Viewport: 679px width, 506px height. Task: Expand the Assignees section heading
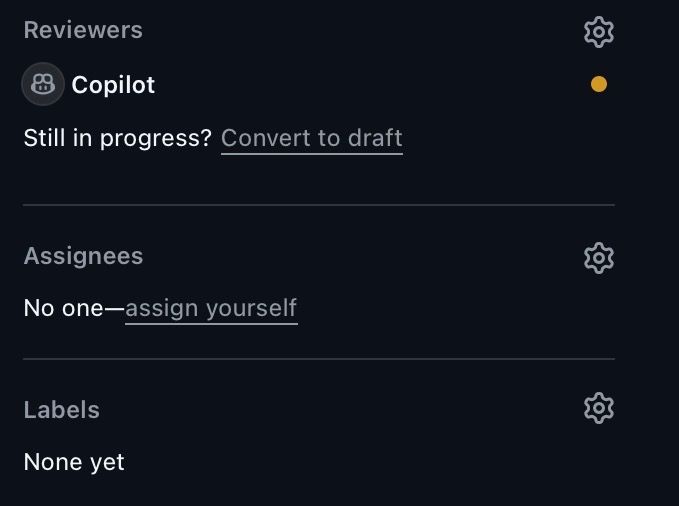[83, 256]
